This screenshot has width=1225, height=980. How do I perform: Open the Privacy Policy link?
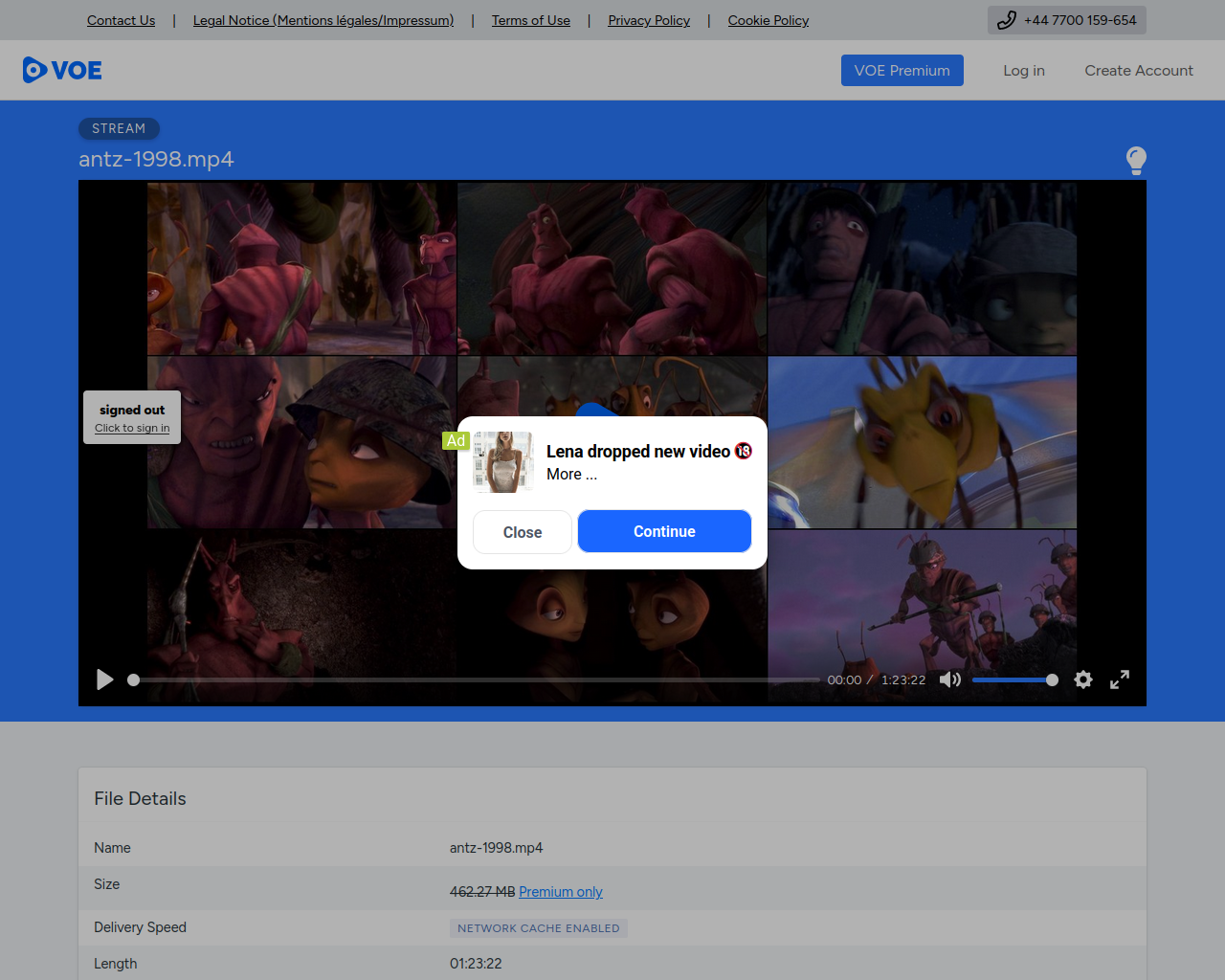point(649,20)
